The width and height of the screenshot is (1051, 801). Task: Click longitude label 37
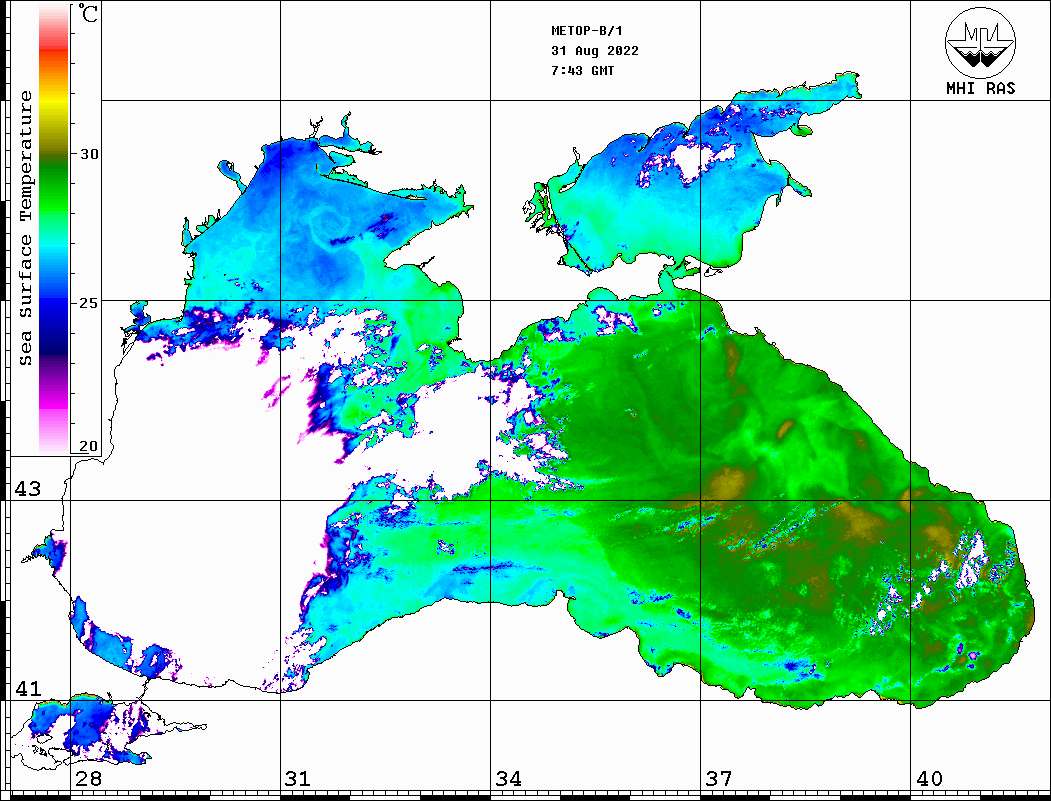(719, 778)
